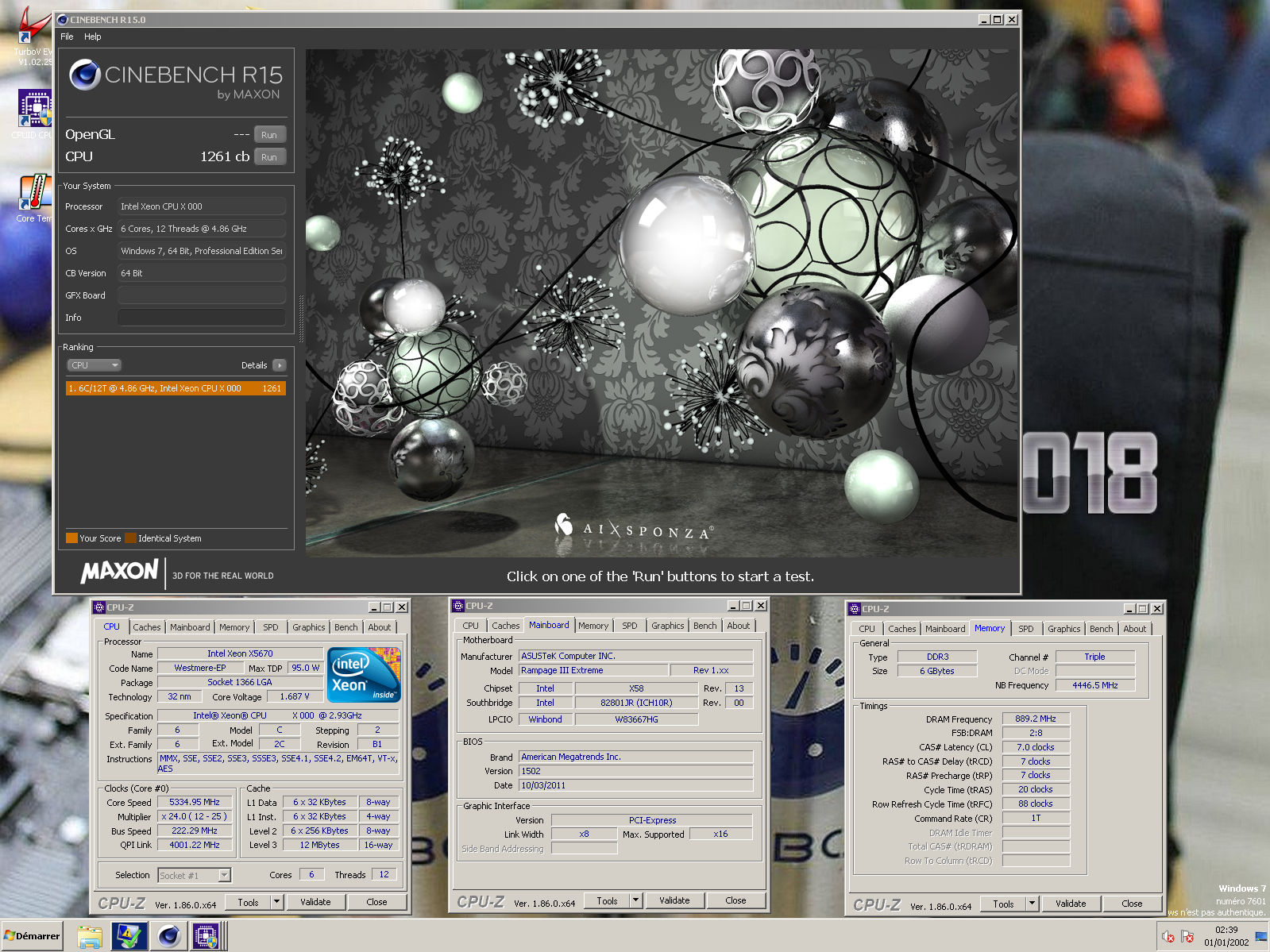This screenshot has height=952, width=1270.
Task: Click Tools button in CPU-Z Mainboard window
Action: coord(607,900)
